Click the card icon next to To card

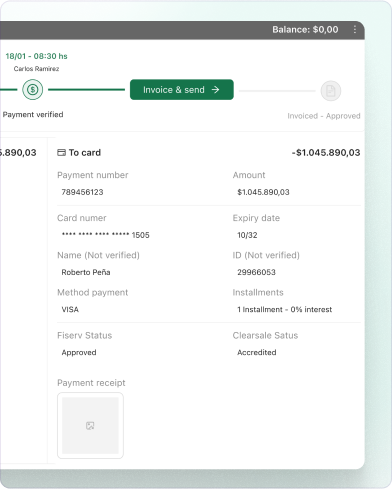(x=61, y=153)
